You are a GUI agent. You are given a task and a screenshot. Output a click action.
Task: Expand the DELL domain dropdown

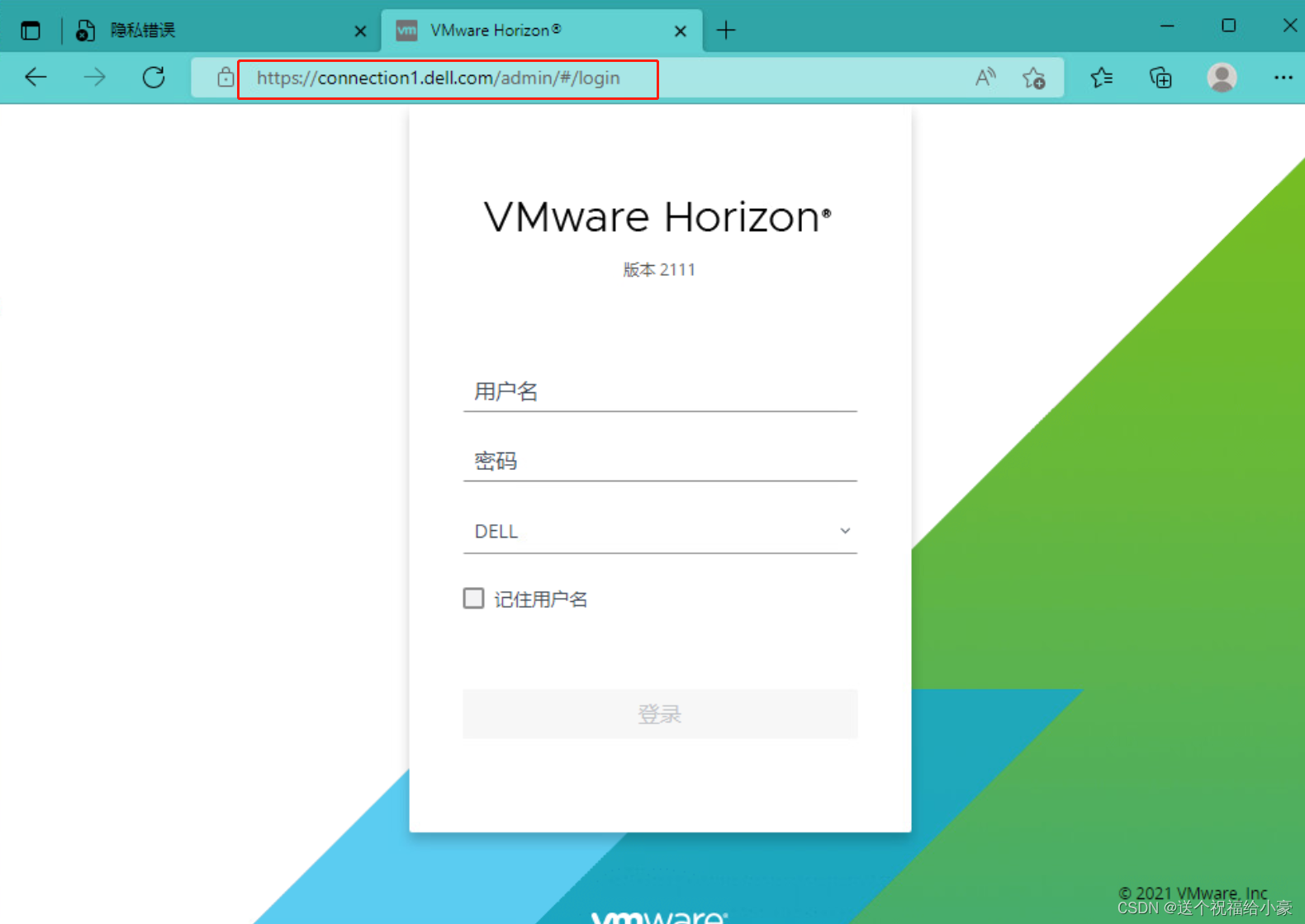(660, 531)
